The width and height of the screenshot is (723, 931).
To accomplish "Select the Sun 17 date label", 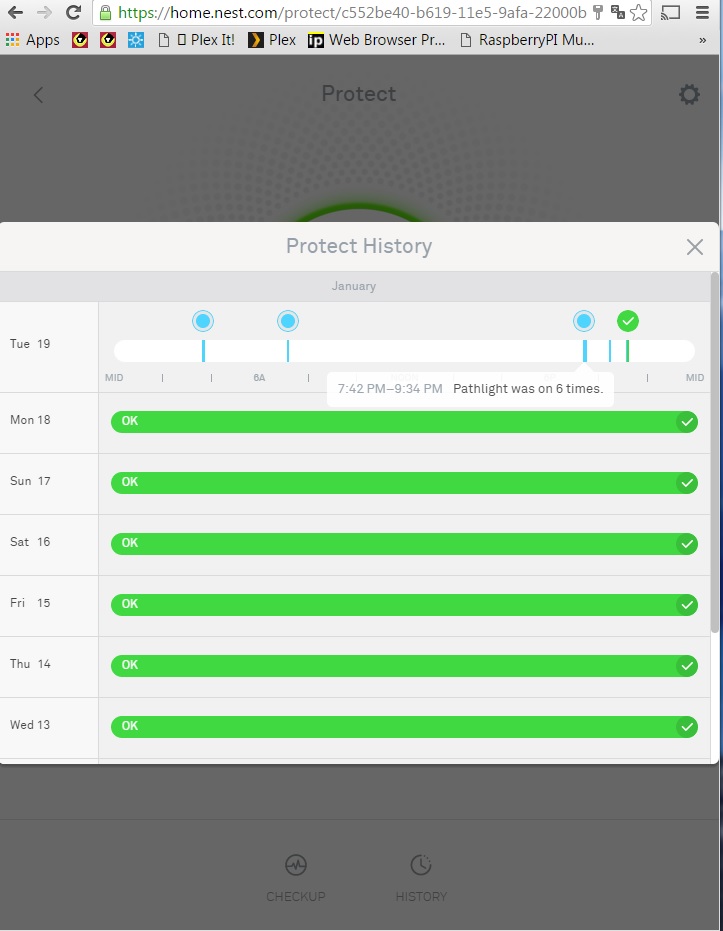I will pos(30,481).
